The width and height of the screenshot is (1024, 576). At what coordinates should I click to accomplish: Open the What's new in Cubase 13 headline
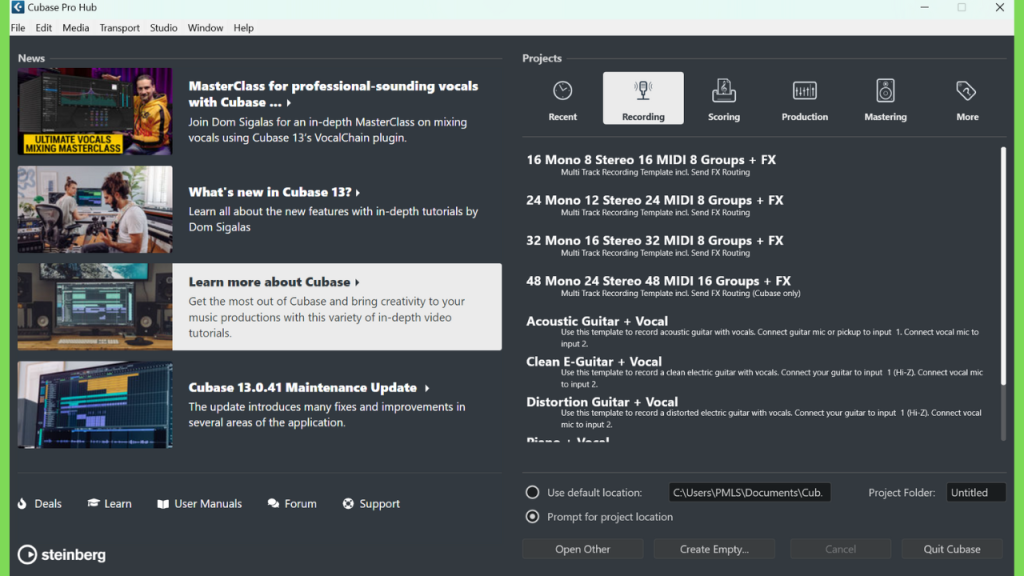(270, 192)
